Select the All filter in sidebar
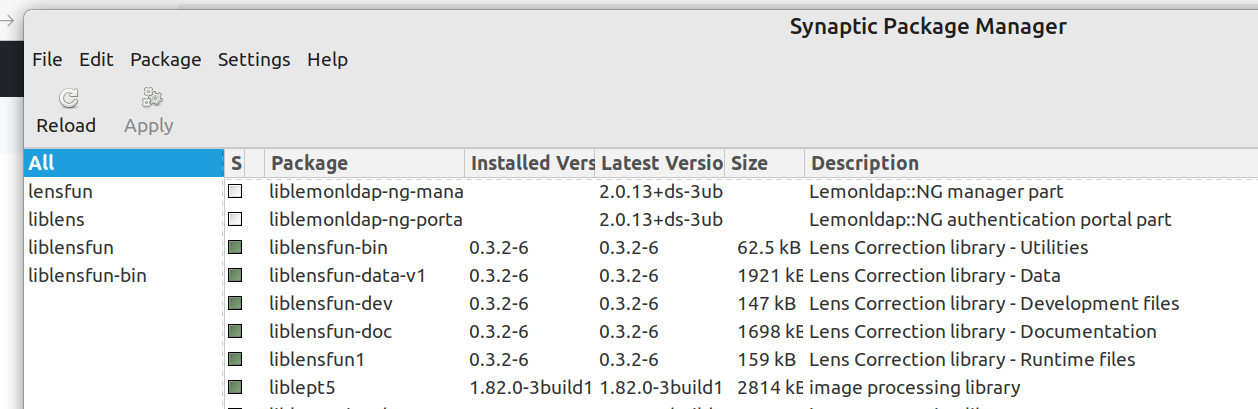 (x=42, y=163)
